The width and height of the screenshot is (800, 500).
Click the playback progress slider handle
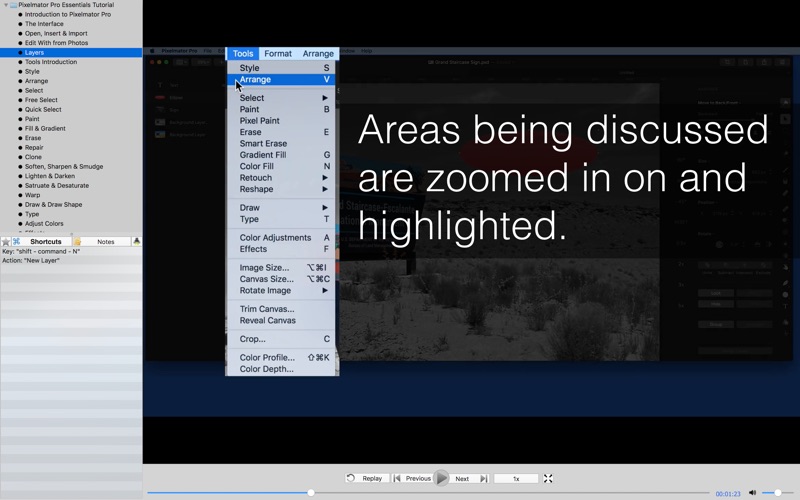[x=310, y=493]
